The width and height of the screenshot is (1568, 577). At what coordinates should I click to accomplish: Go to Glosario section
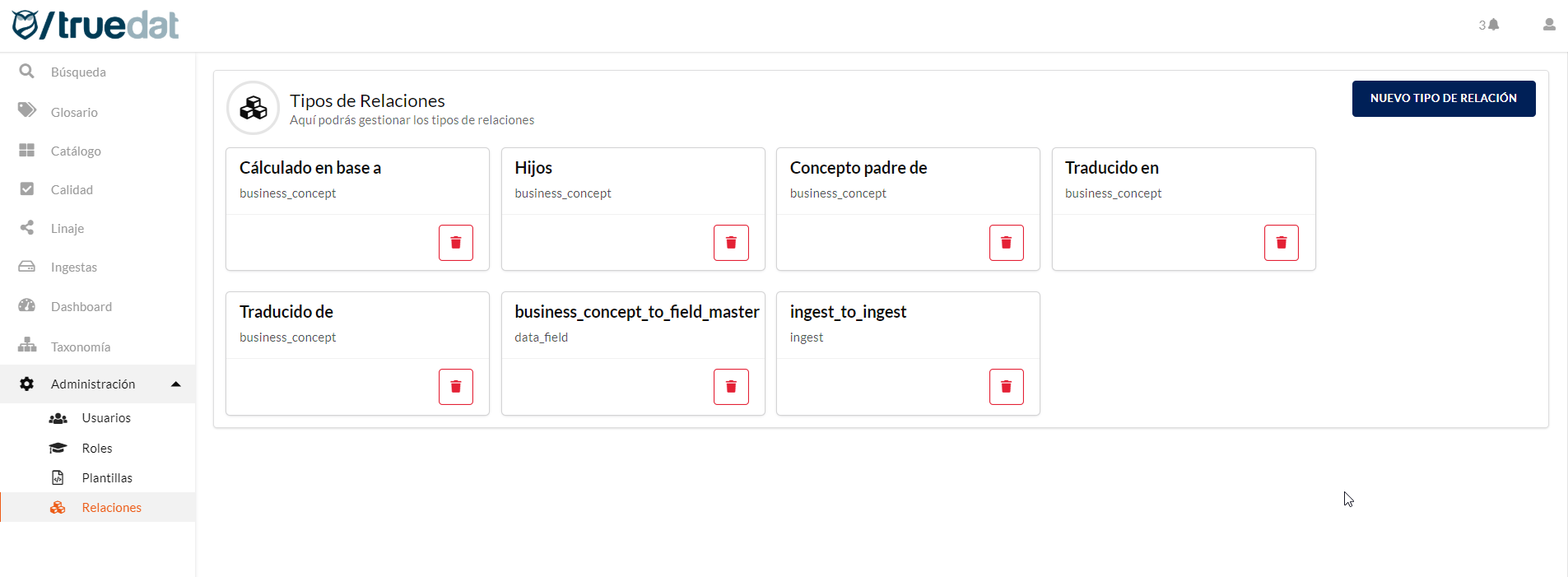click(74, 113)
